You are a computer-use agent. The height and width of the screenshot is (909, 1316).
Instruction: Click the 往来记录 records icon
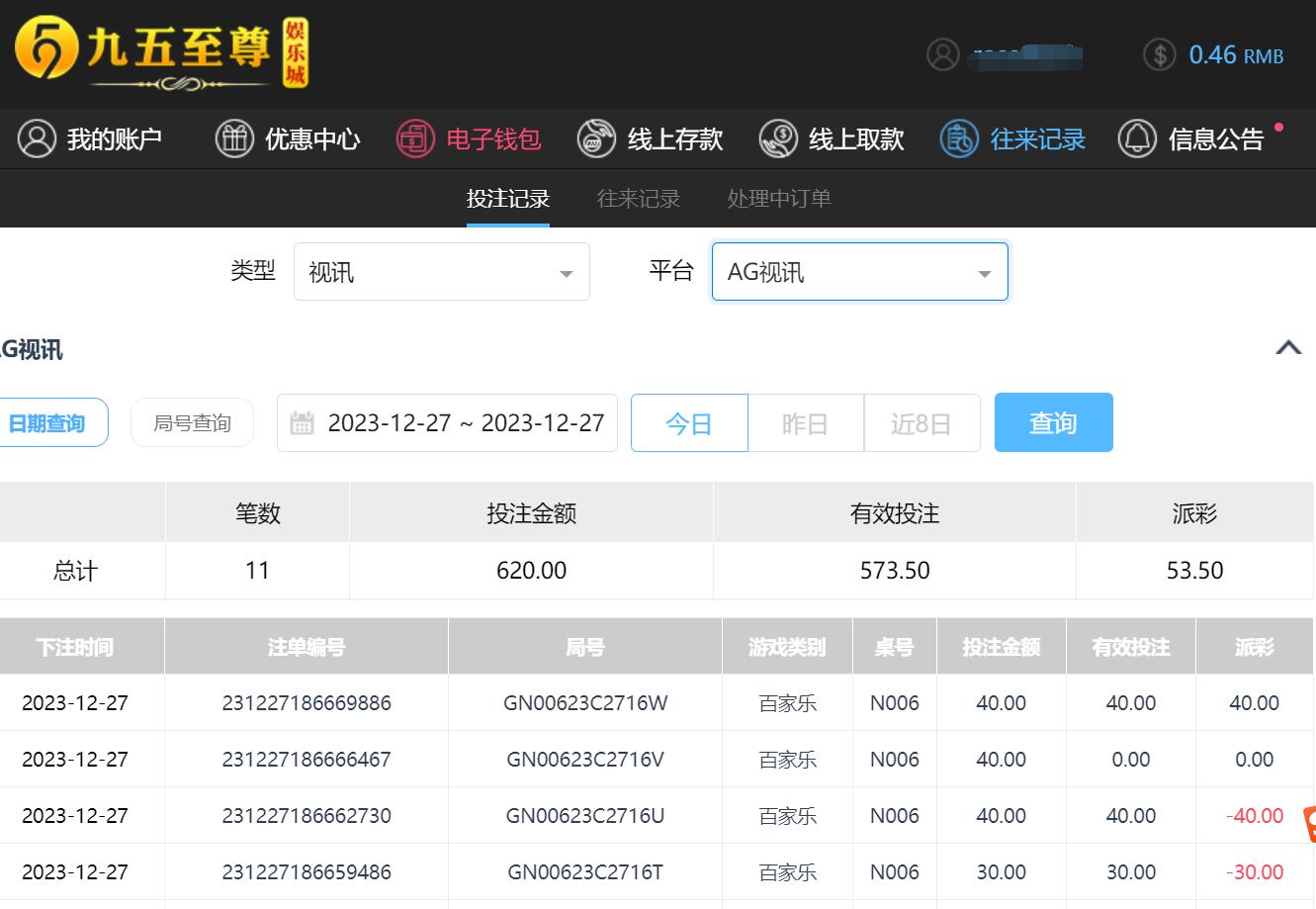click(959, 138)
